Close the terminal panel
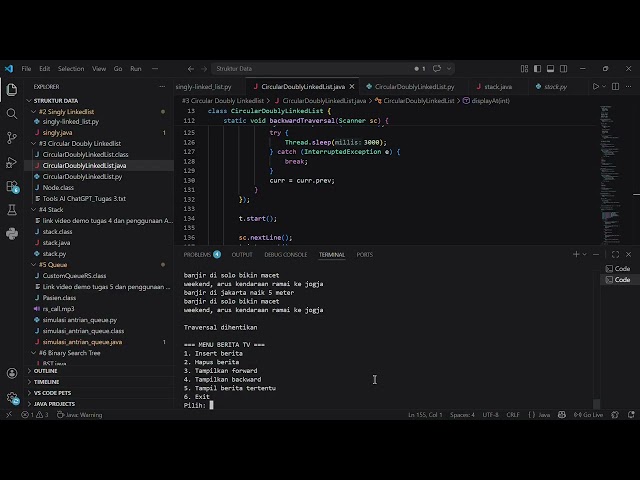This screenshot has height=480, width=640. click(629, 254)
